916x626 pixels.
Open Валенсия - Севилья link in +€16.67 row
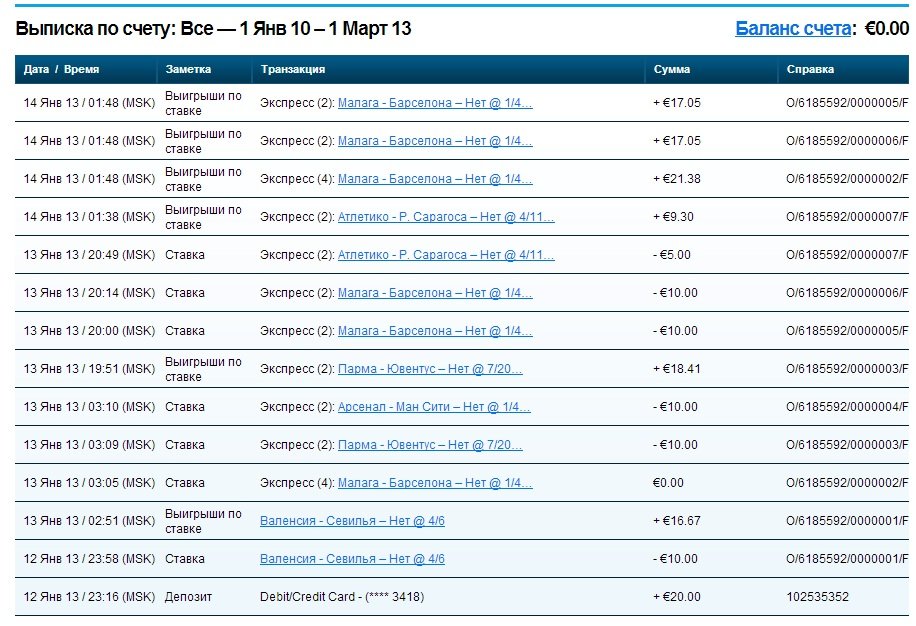pos(352,520)
